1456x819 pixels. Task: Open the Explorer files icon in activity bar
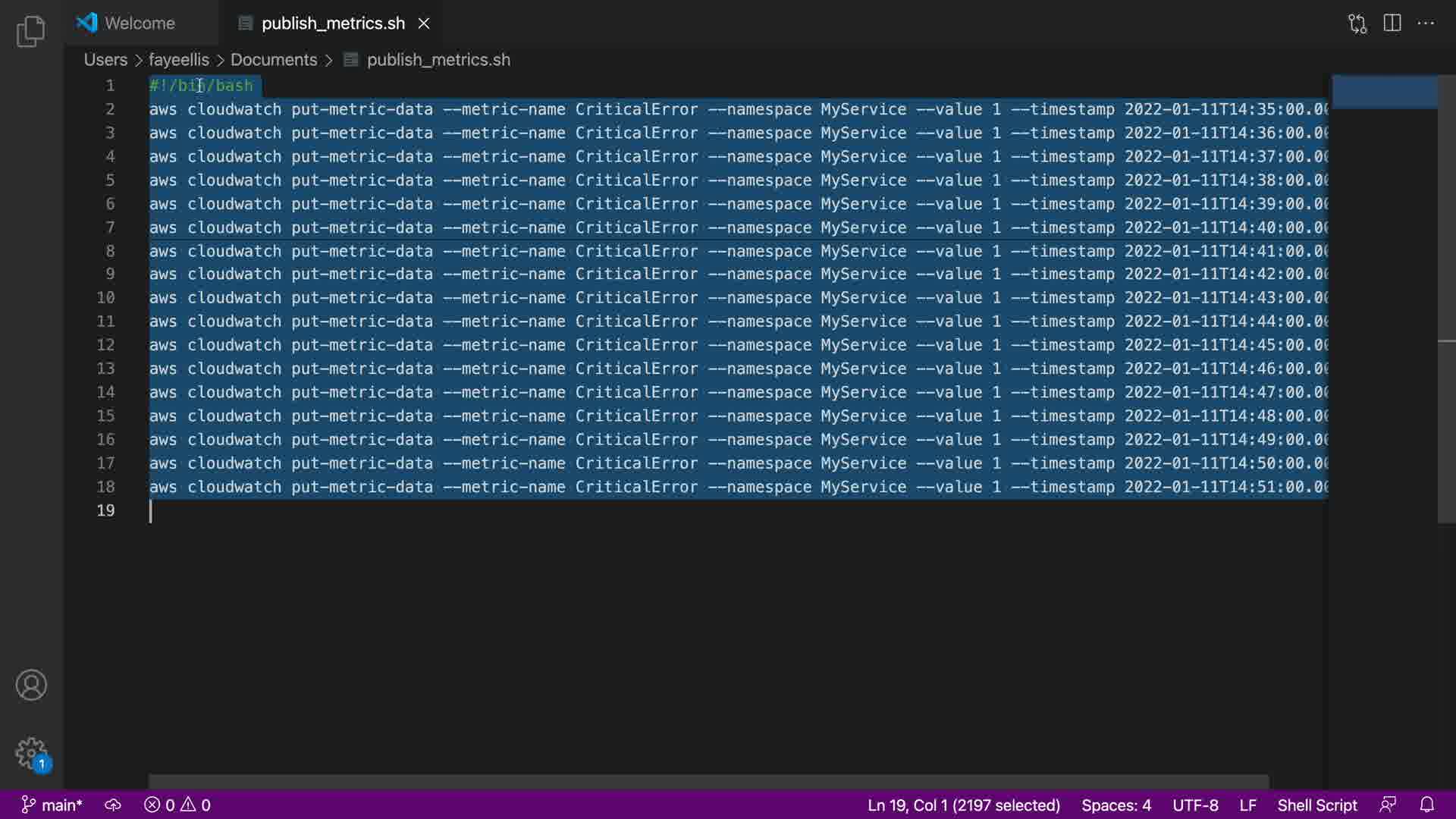[x=31, y=31]
